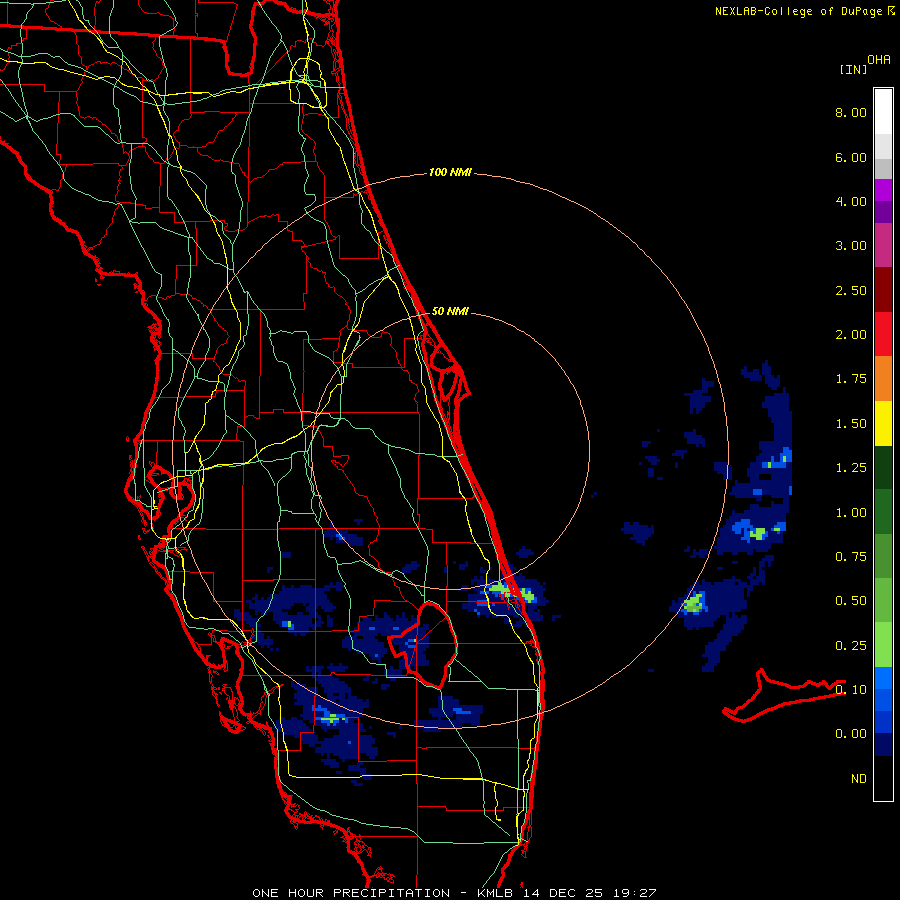Click the 0.50 legend value
The height and width of the screenshot is (900, 900).
[x=851, y=601]
